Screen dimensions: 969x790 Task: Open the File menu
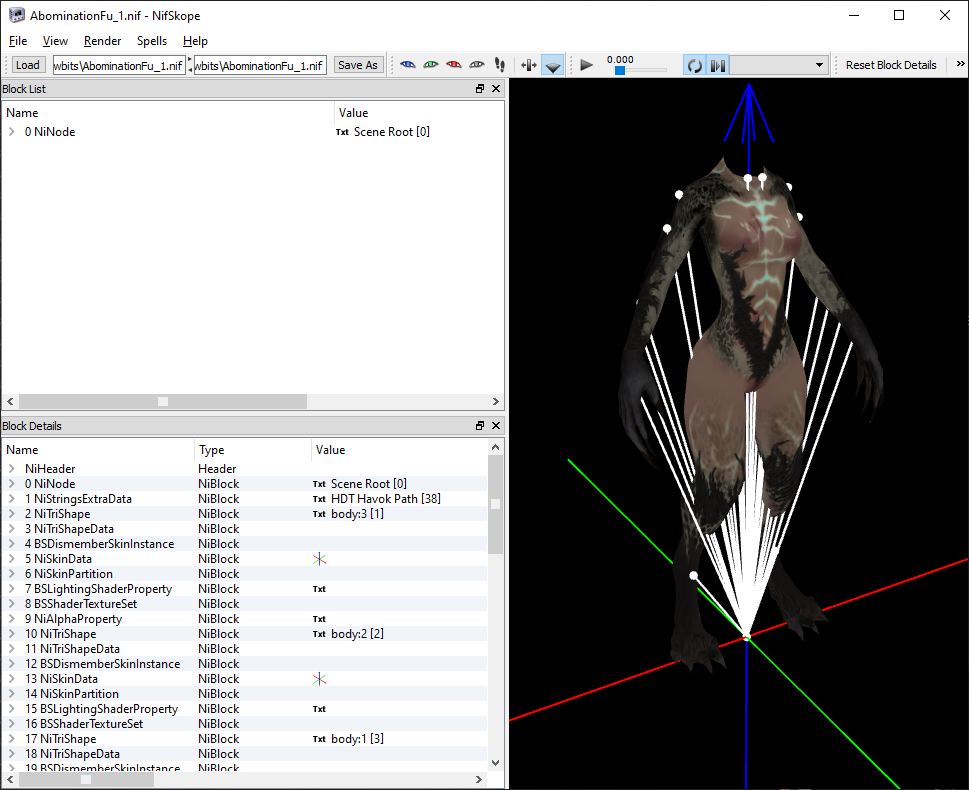(x=18, y=41)
